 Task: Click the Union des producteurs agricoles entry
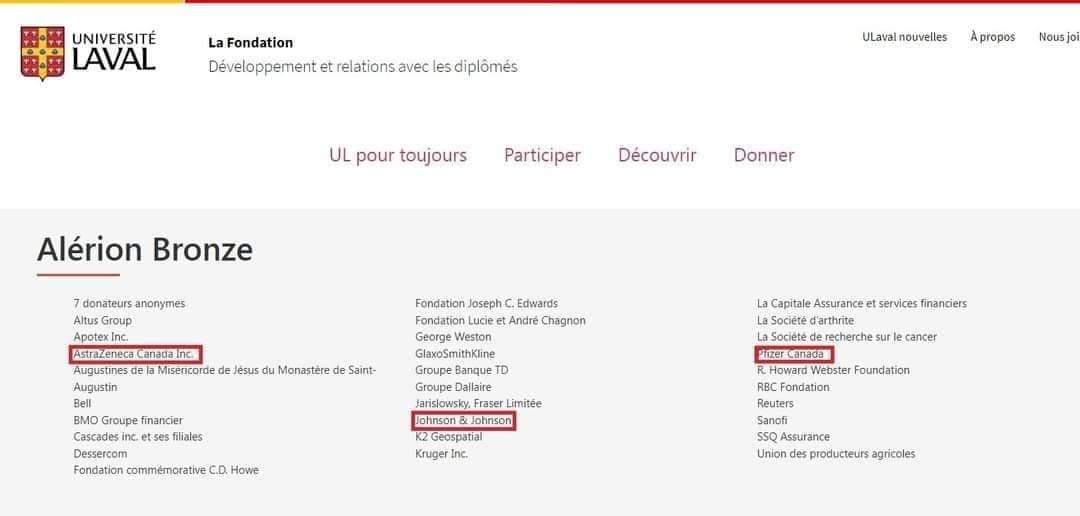pyautogui.click(x=836, y=453)
